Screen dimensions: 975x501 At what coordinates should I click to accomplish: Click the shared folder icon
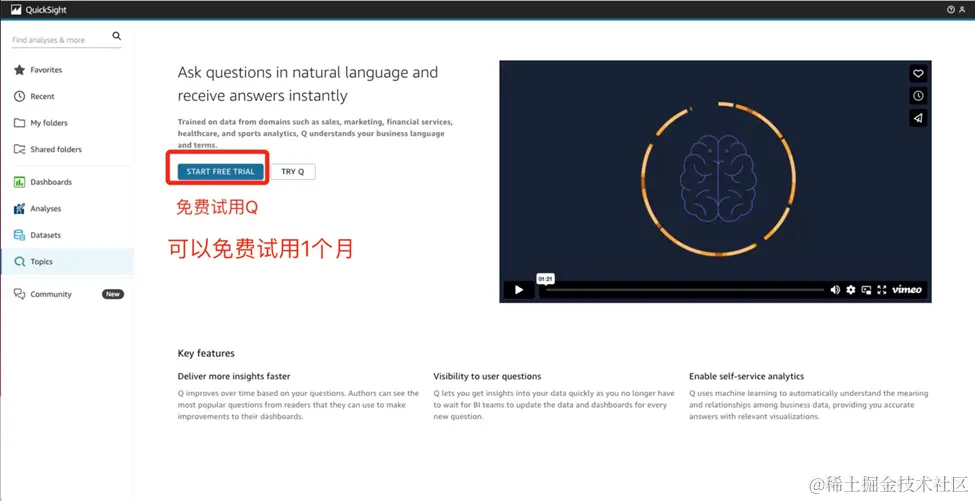[x=19, y=149]
